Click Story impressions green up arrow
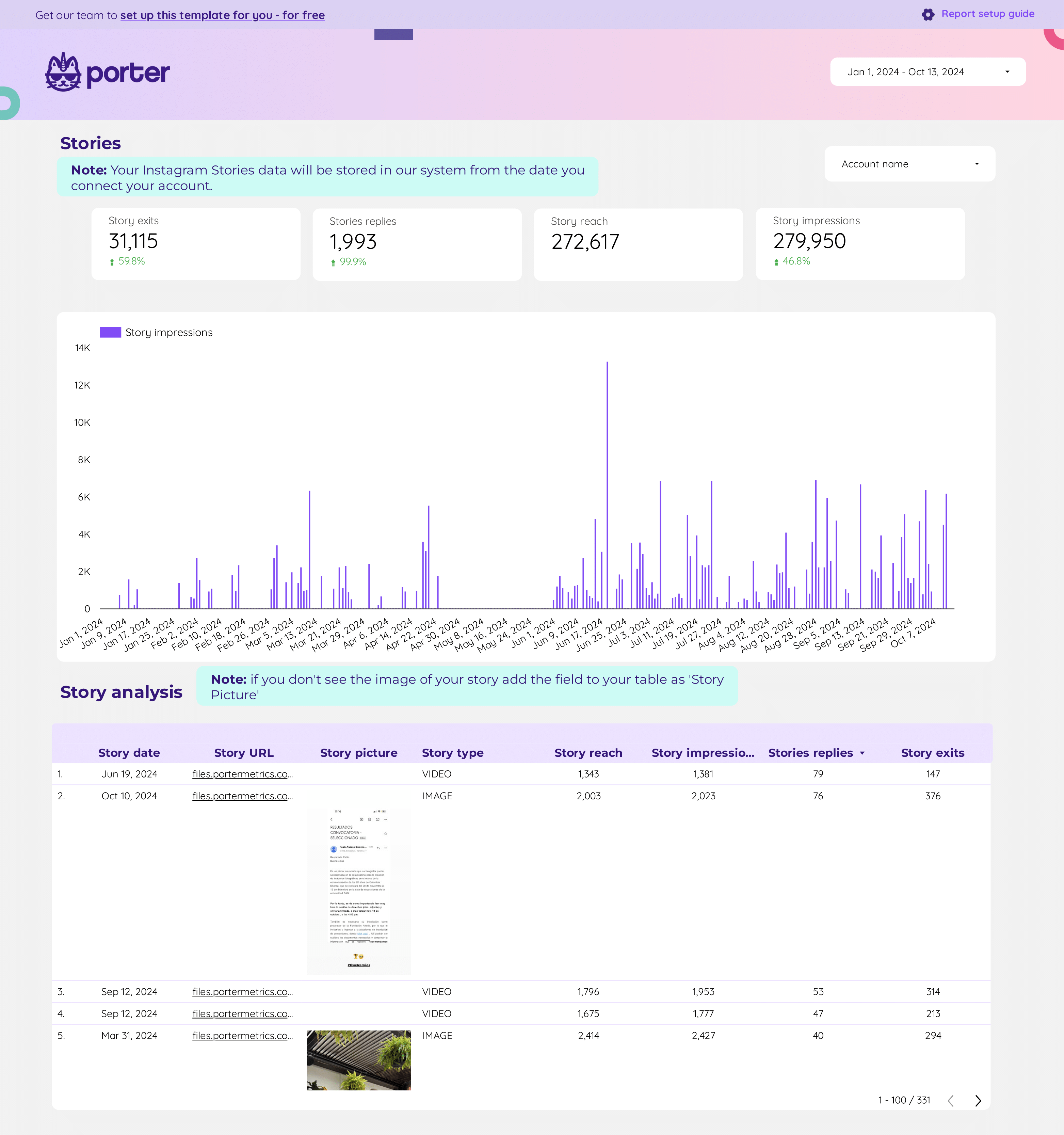The width and height of the screenshot is (1064, 1135). (x=776, y=261)
